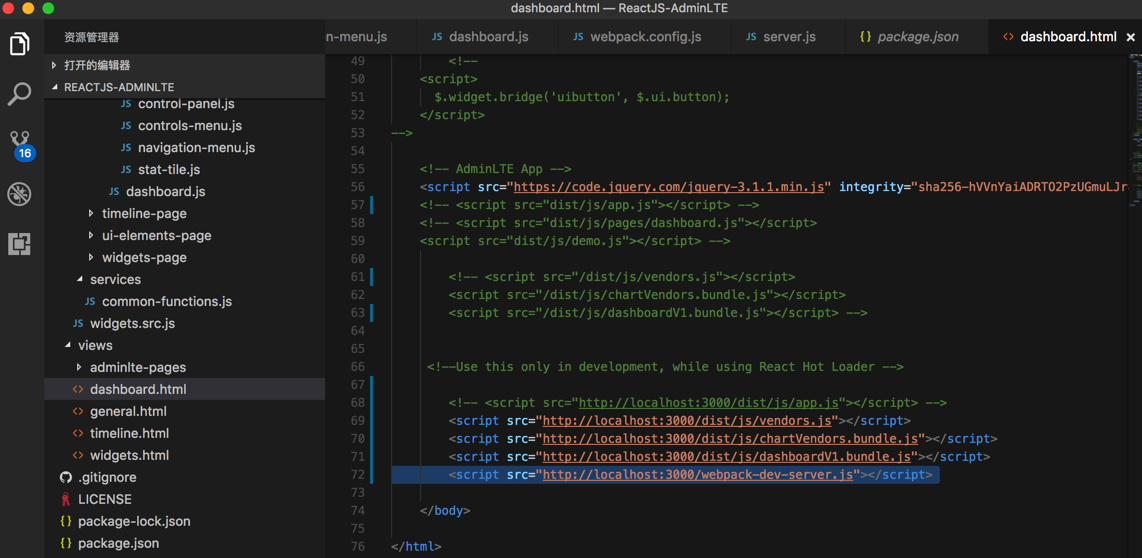Switch to the package.json tab
The width and height of the screenshot is (1142, 558).
pyautogui.click(x=917, y=37)
